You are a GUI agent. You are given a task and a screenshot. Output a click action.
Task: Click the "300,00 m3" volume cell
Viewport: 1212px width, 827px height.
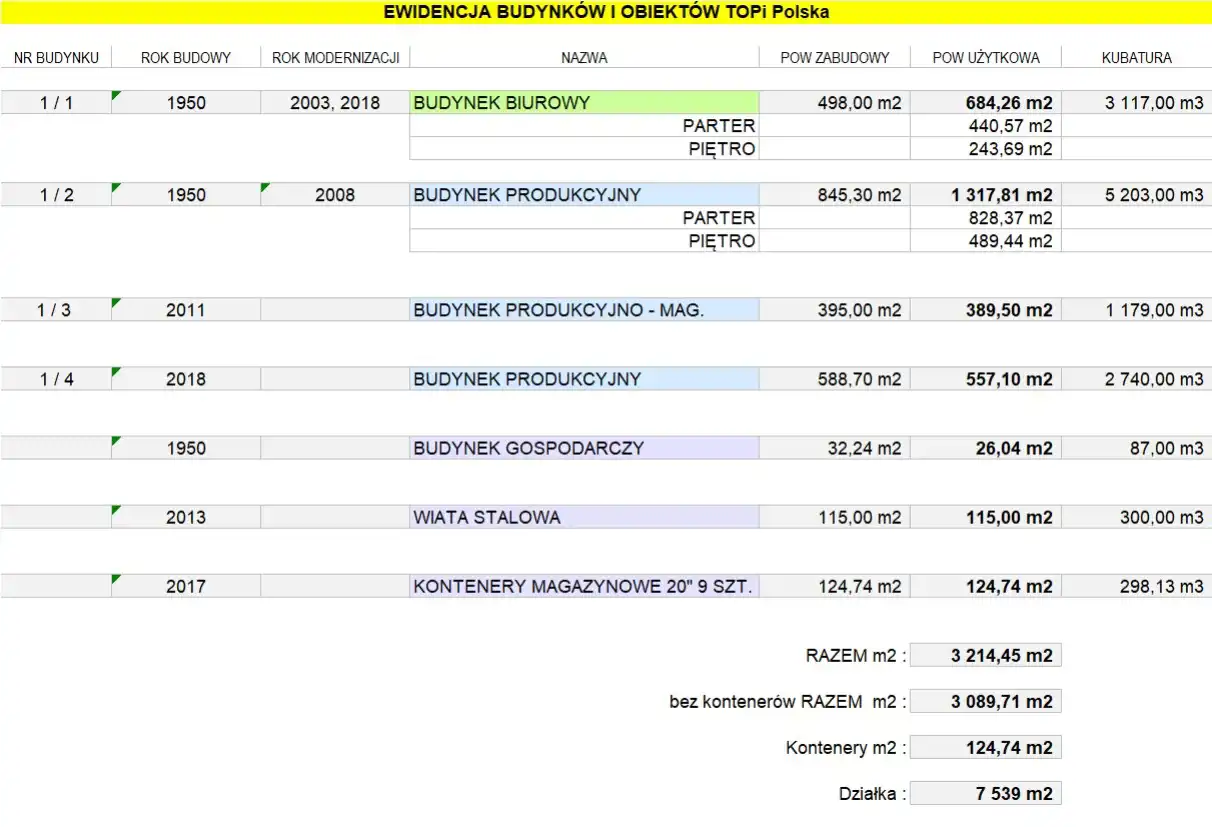pos(1137,516)
